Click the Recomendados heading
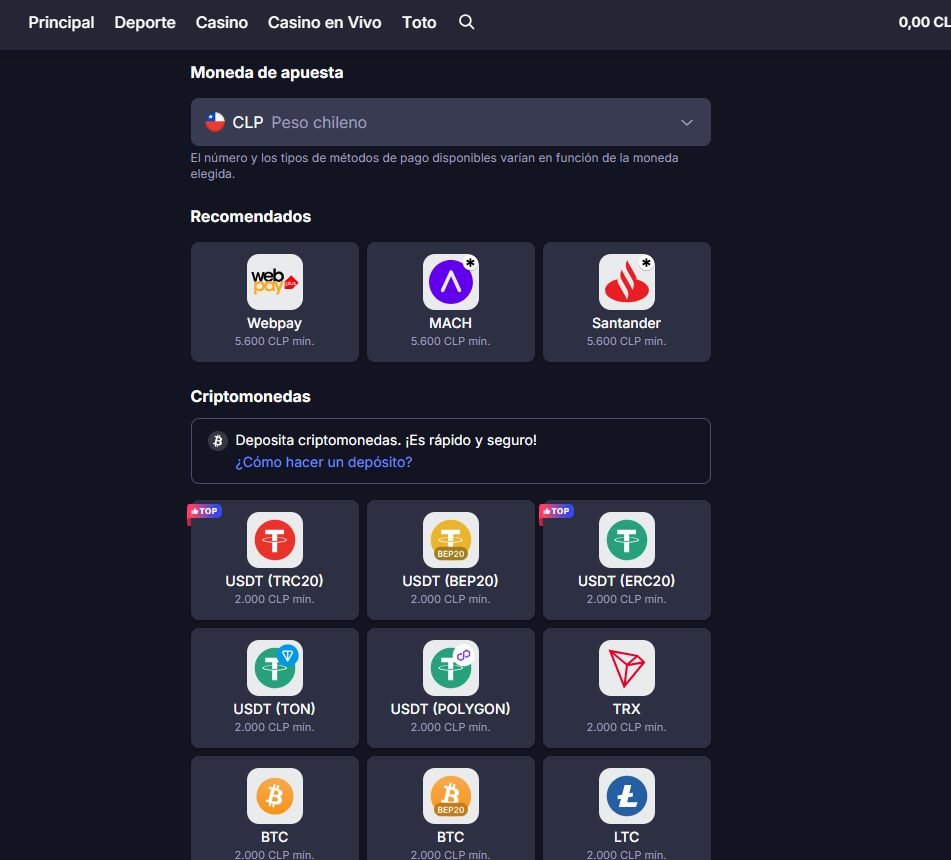951x860 pixels. pyautogui.click(x=250, y=217)
